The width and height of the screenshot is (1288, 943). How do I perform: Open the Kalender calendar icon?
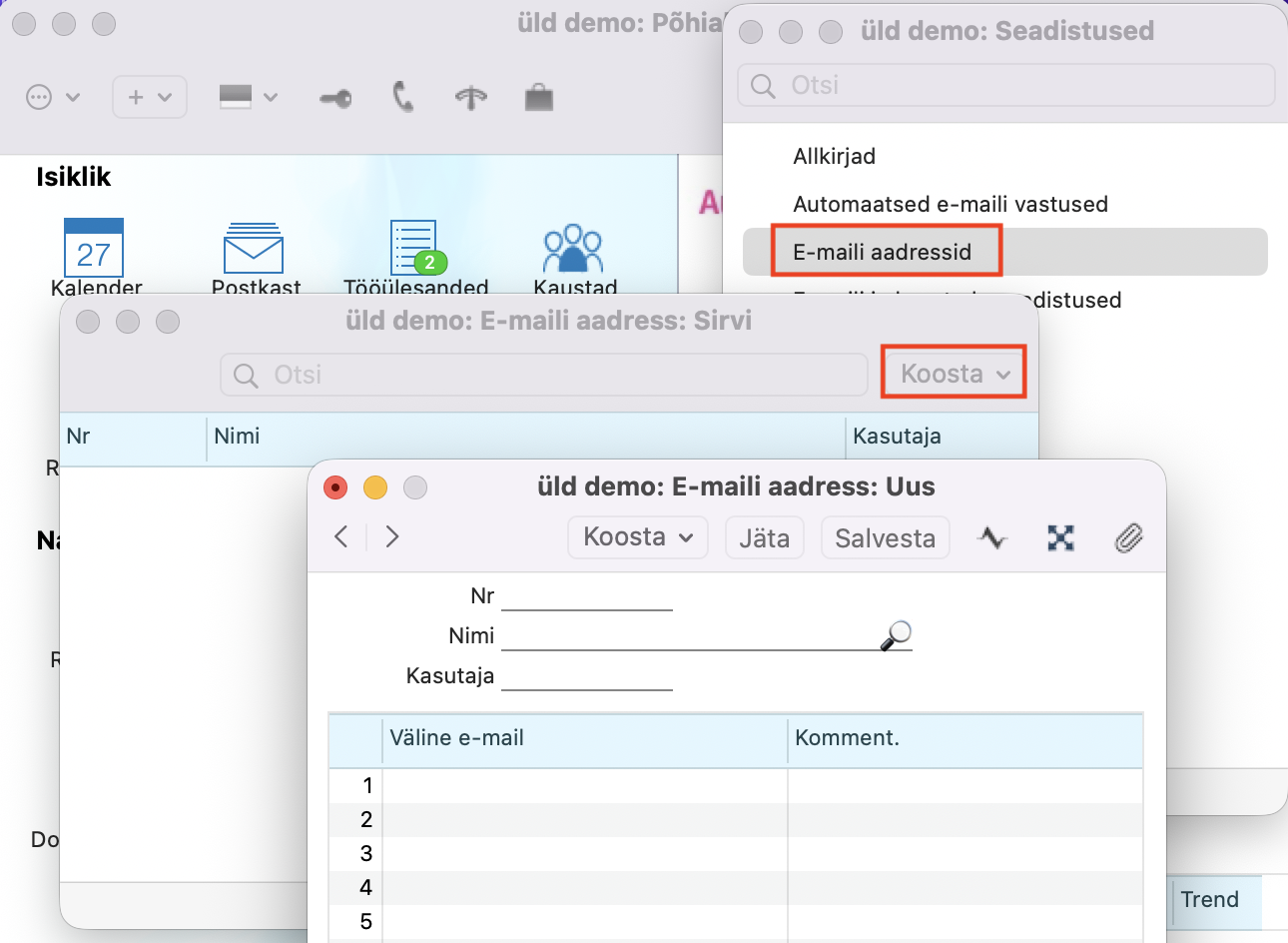click(94, 247)
